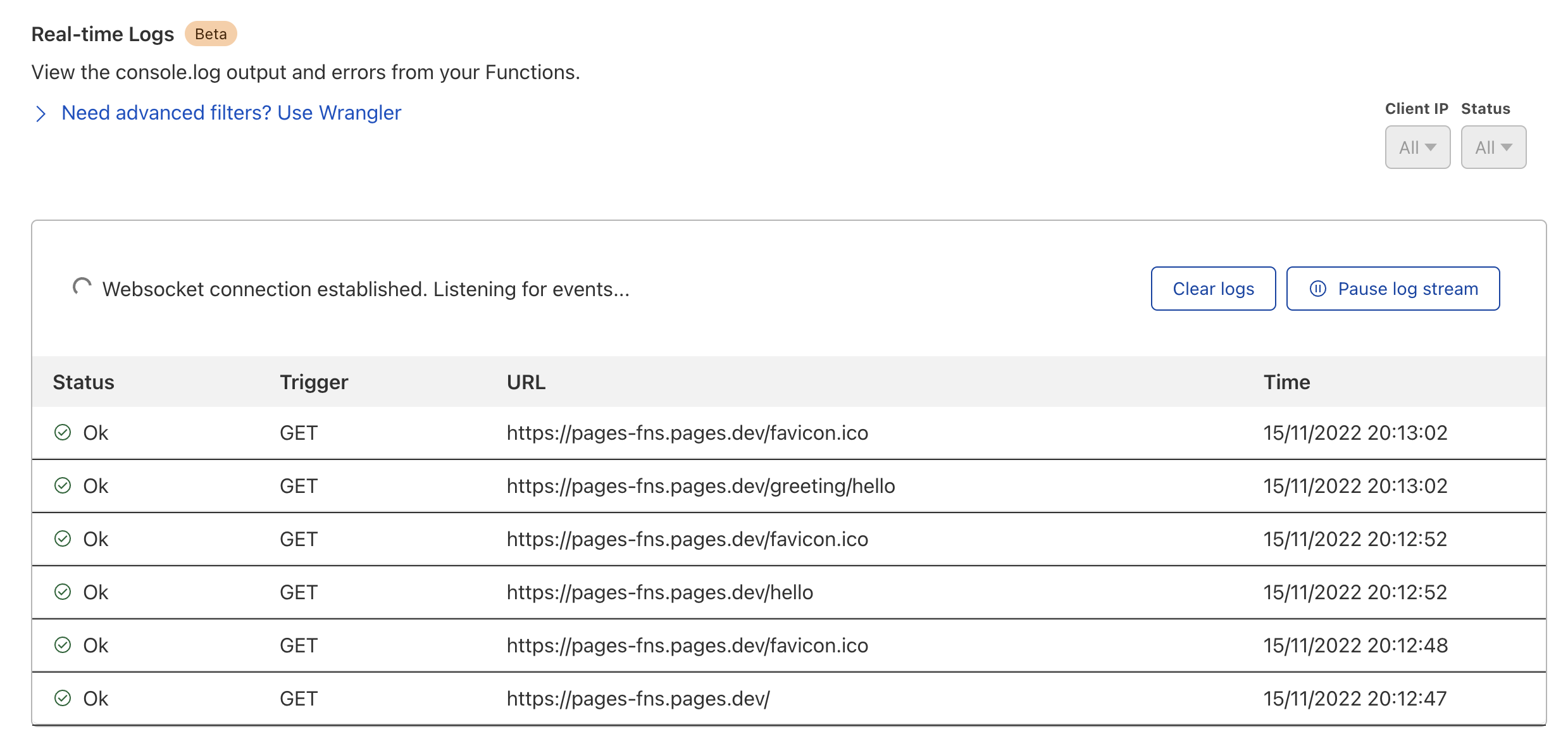The height and width of the screenshot is (753, 1568).
Task: Click the Need advanced filters? Use Wrangler link
Action: pos(230,113)
